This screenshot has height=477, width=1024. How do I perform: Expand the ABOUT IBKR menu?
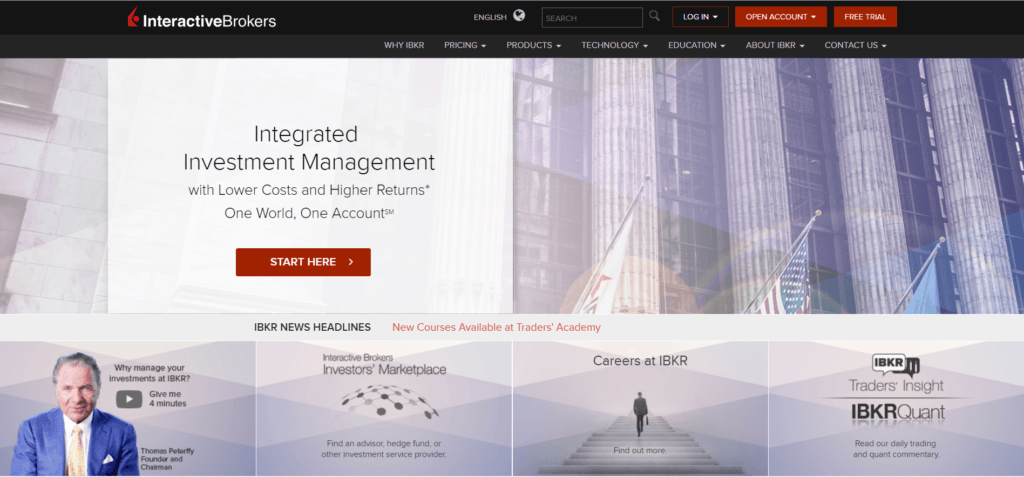pyautogui.click(x=775, y=45)
